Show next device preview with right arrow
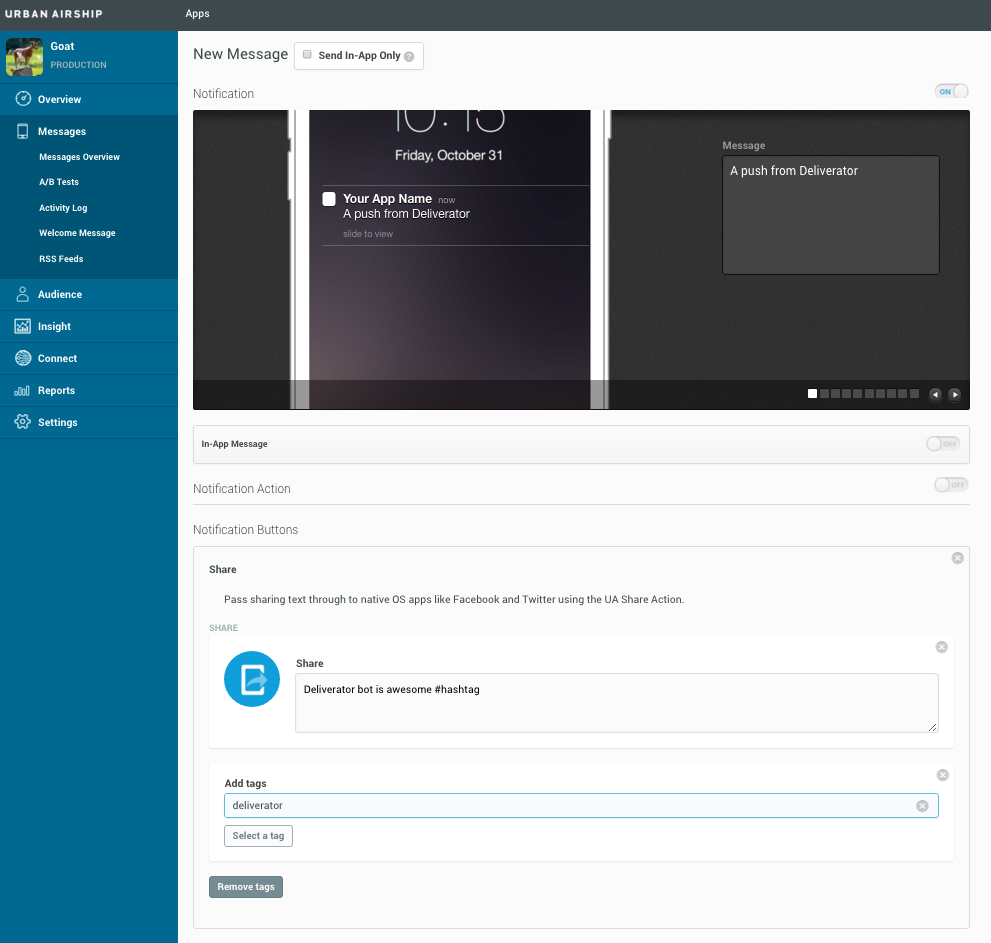The width and height of the screenshot is (991, 943). point(954,394)
